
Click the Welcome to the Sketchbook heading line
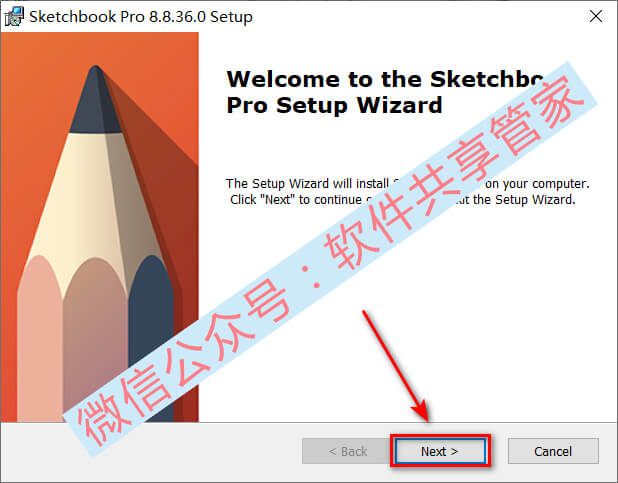(x=385, y=79)
